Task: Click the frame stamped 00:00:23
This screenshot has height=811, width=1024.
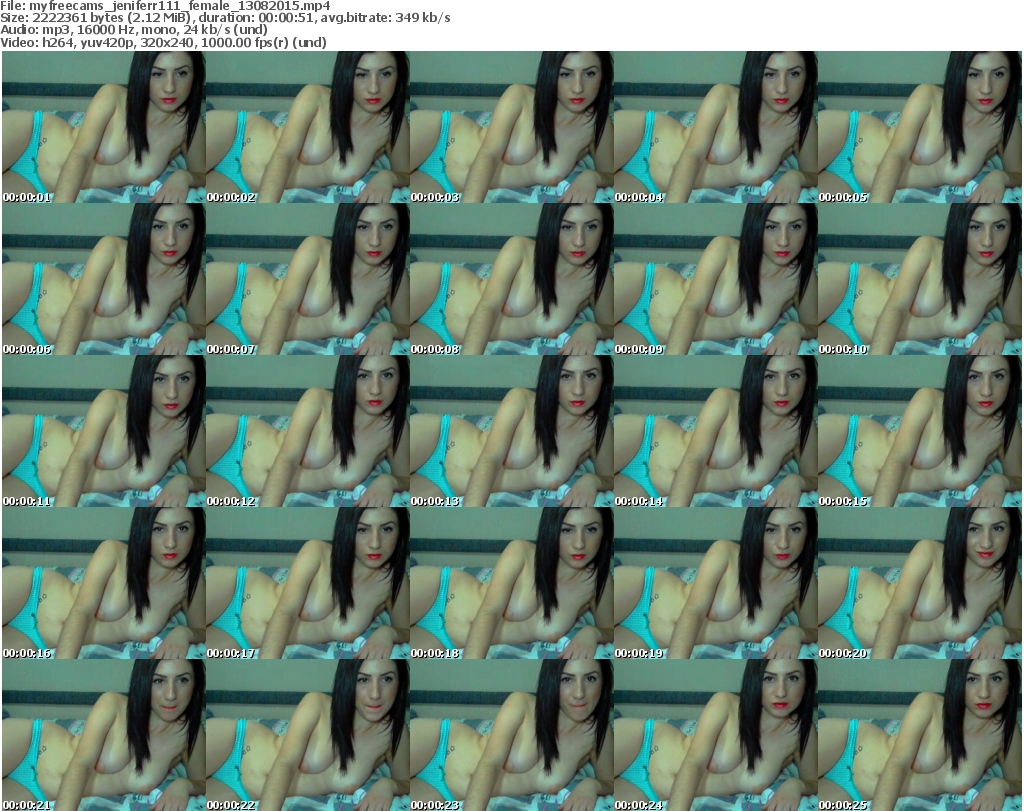Action: (511, 735)
